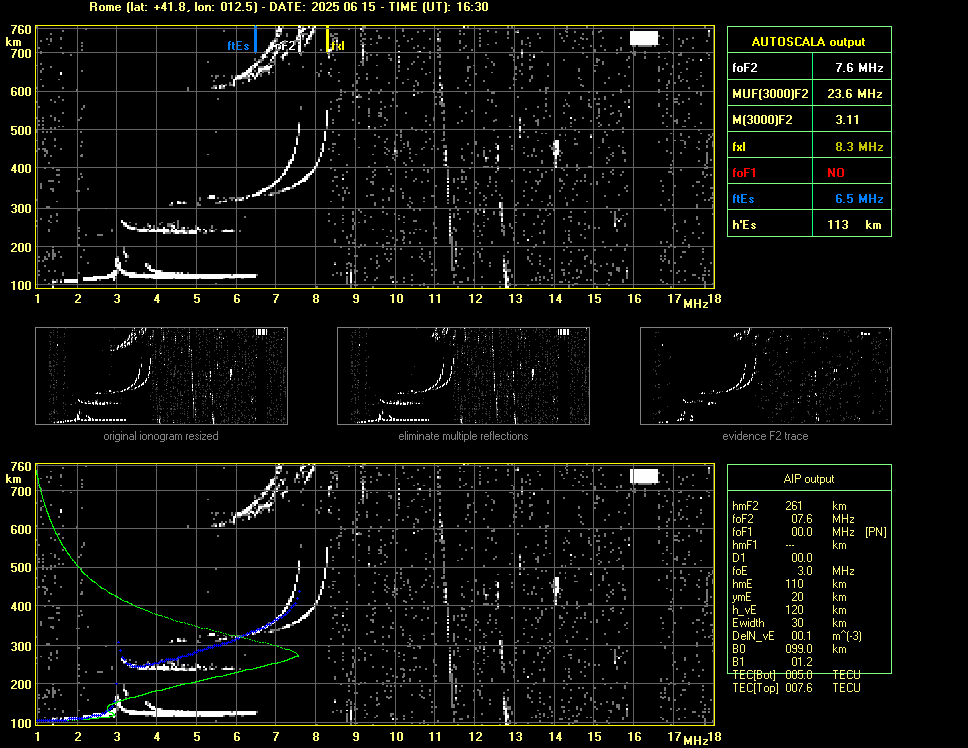Image resolution: width=968 pixels, height=748 pixels.
Task: Click the 'M(3000)F2' row label
Action: (762, 120)
